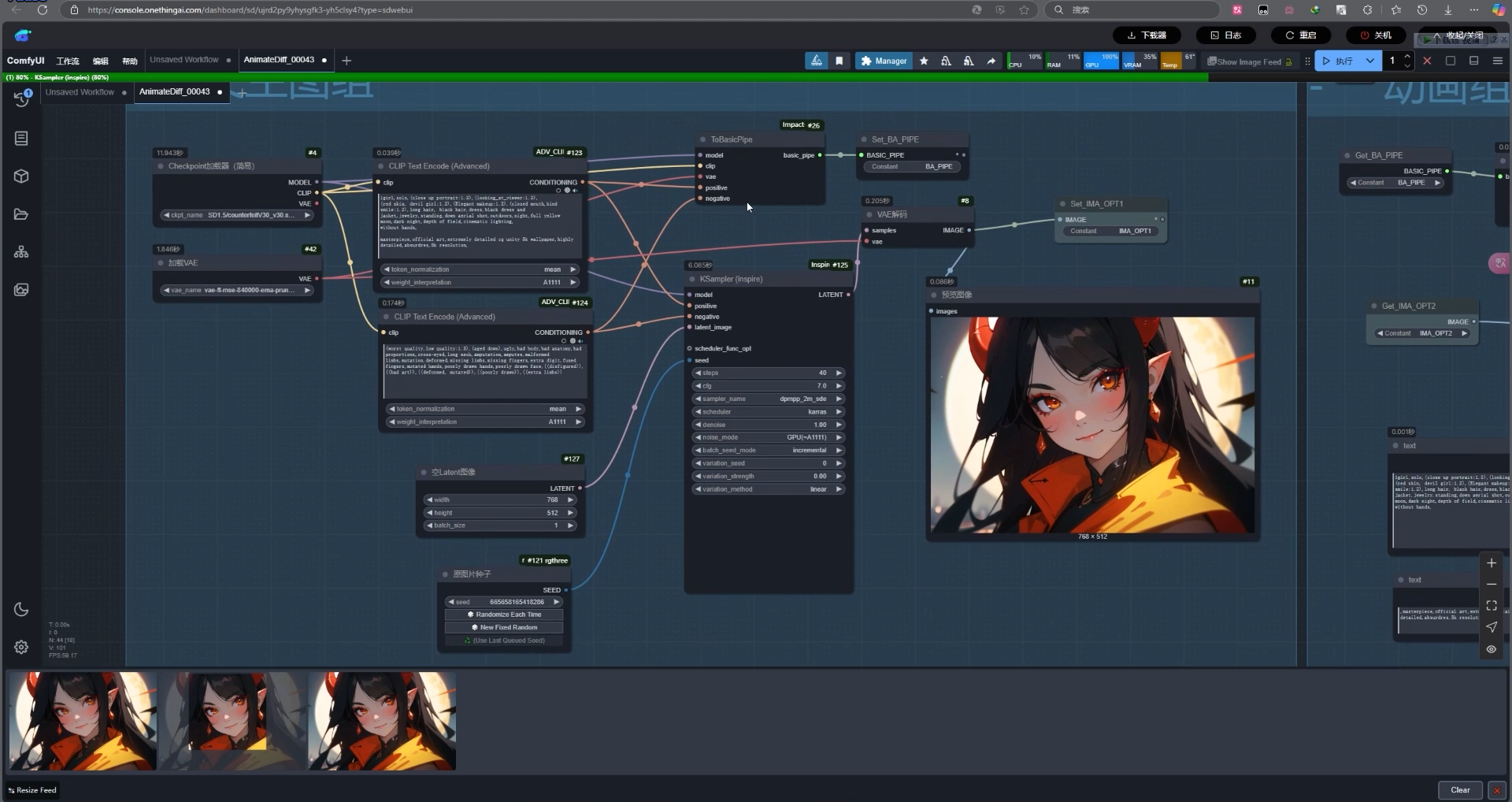Zoom out canvas with minus icon
The width and height of the screenshot is (1512, 802).
[1492, 585]
